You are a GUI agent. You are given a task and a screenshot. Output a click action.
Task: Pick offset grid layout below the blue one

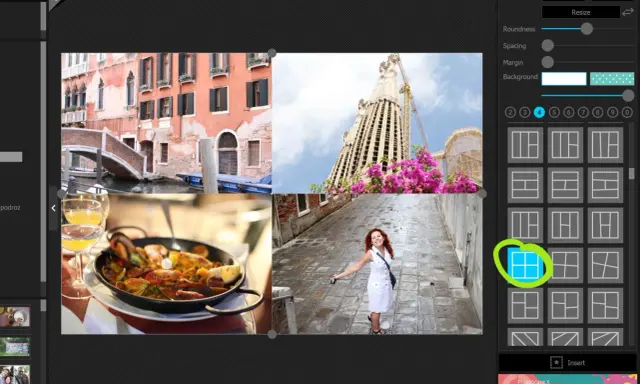pyautogui.click(x=525, y=305)
